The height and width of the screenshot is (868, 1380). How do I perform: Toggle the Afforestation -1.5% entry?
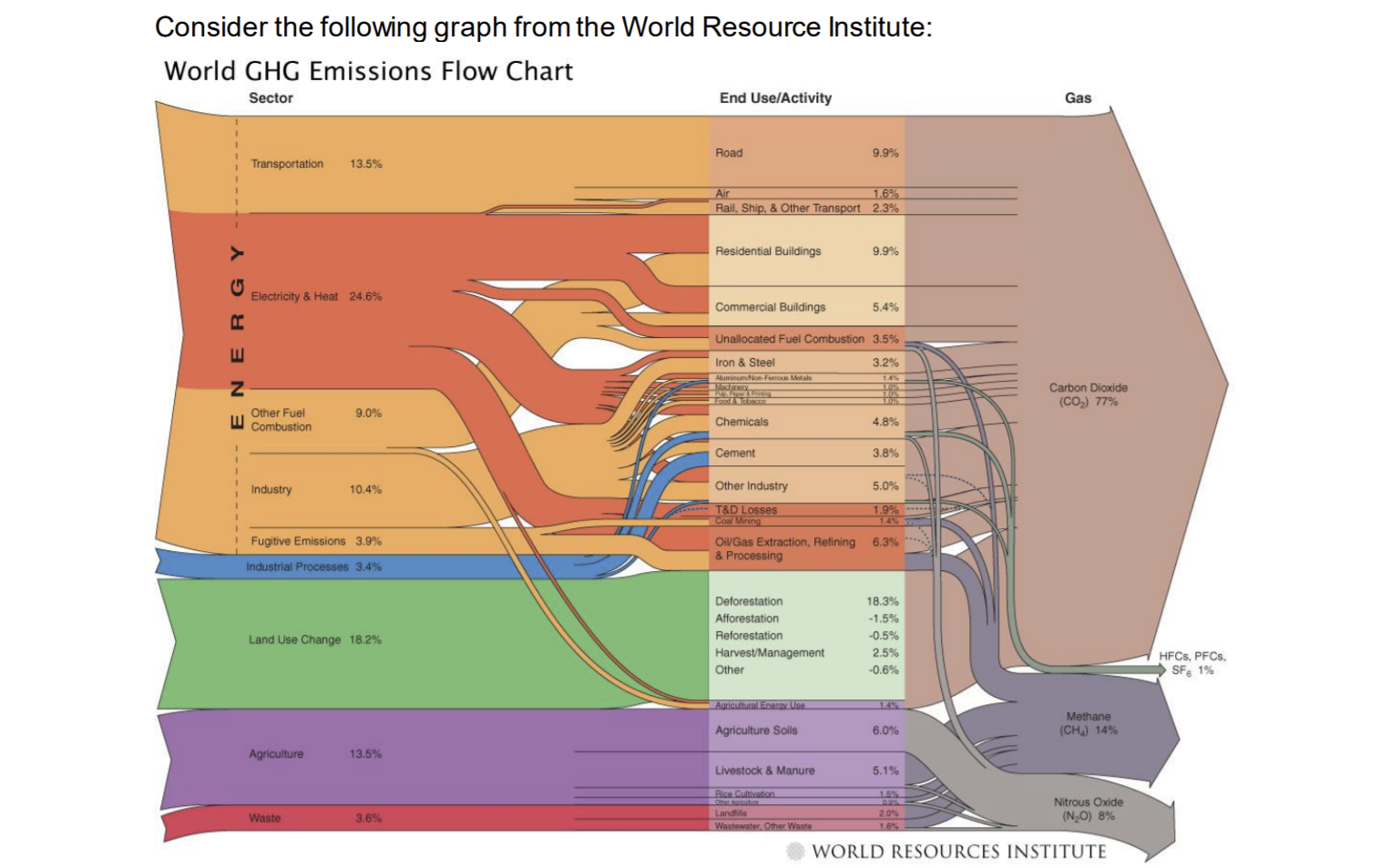pos(747,618)
